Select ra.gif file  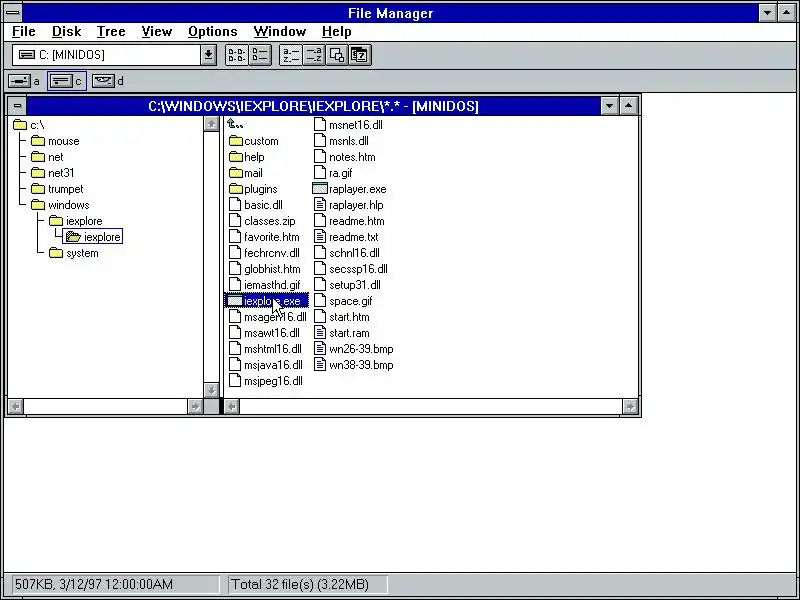coord(333,173)
